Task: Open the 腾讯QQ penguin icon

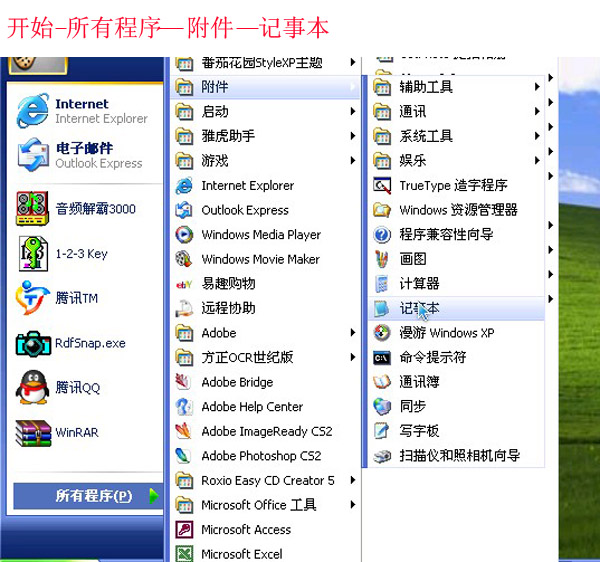Action: click(33, 387)
